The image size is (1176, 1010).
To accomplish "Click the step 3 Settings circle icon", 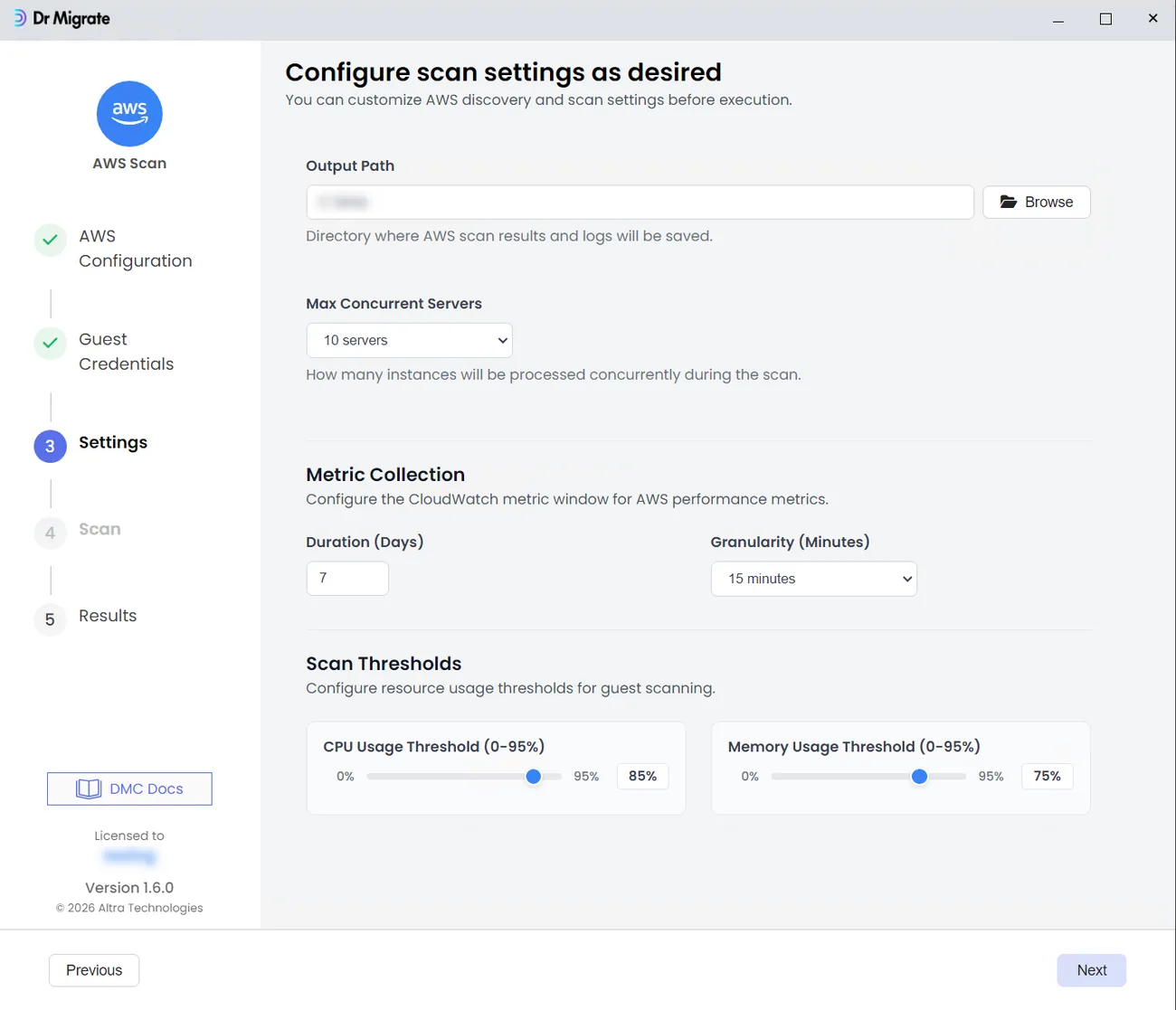I will click(51, 446).
